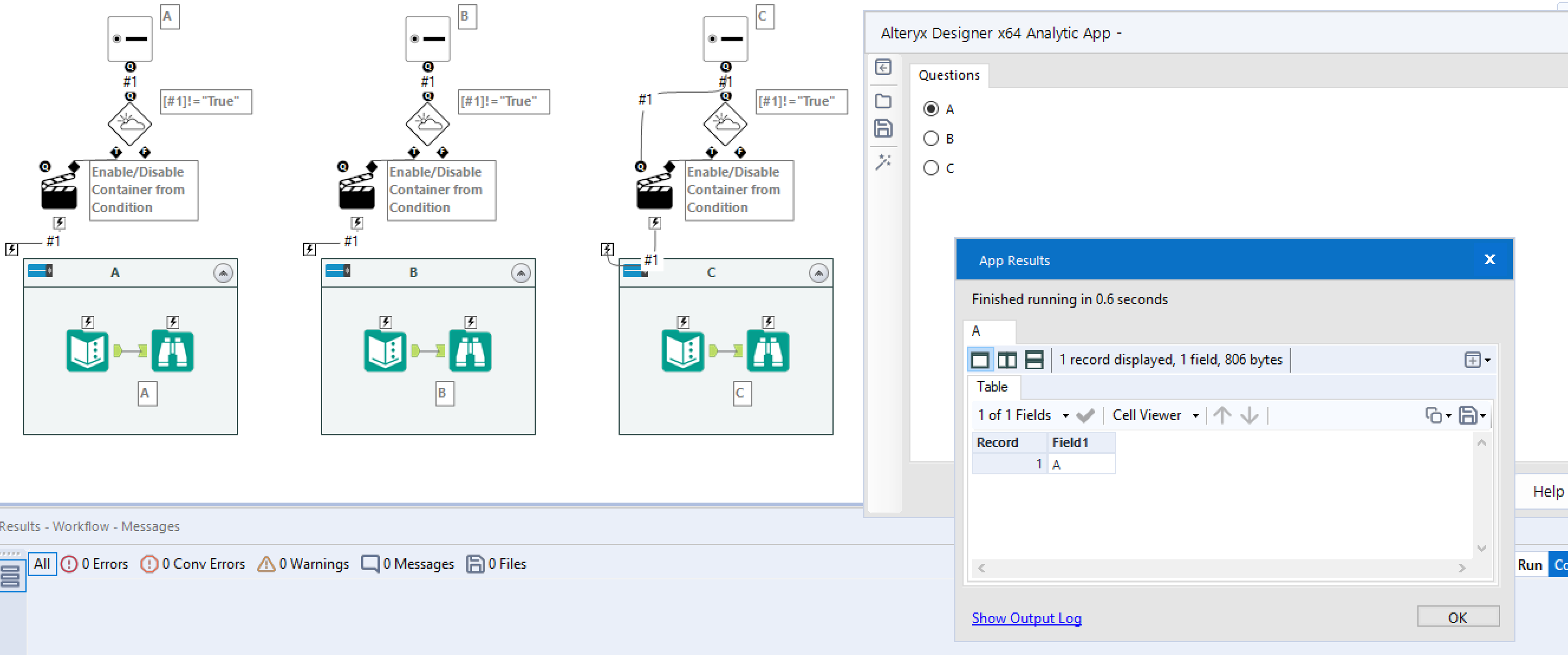Collapse container C with chevron button
Screen dimensions: 1568x655
click(818, 273)
